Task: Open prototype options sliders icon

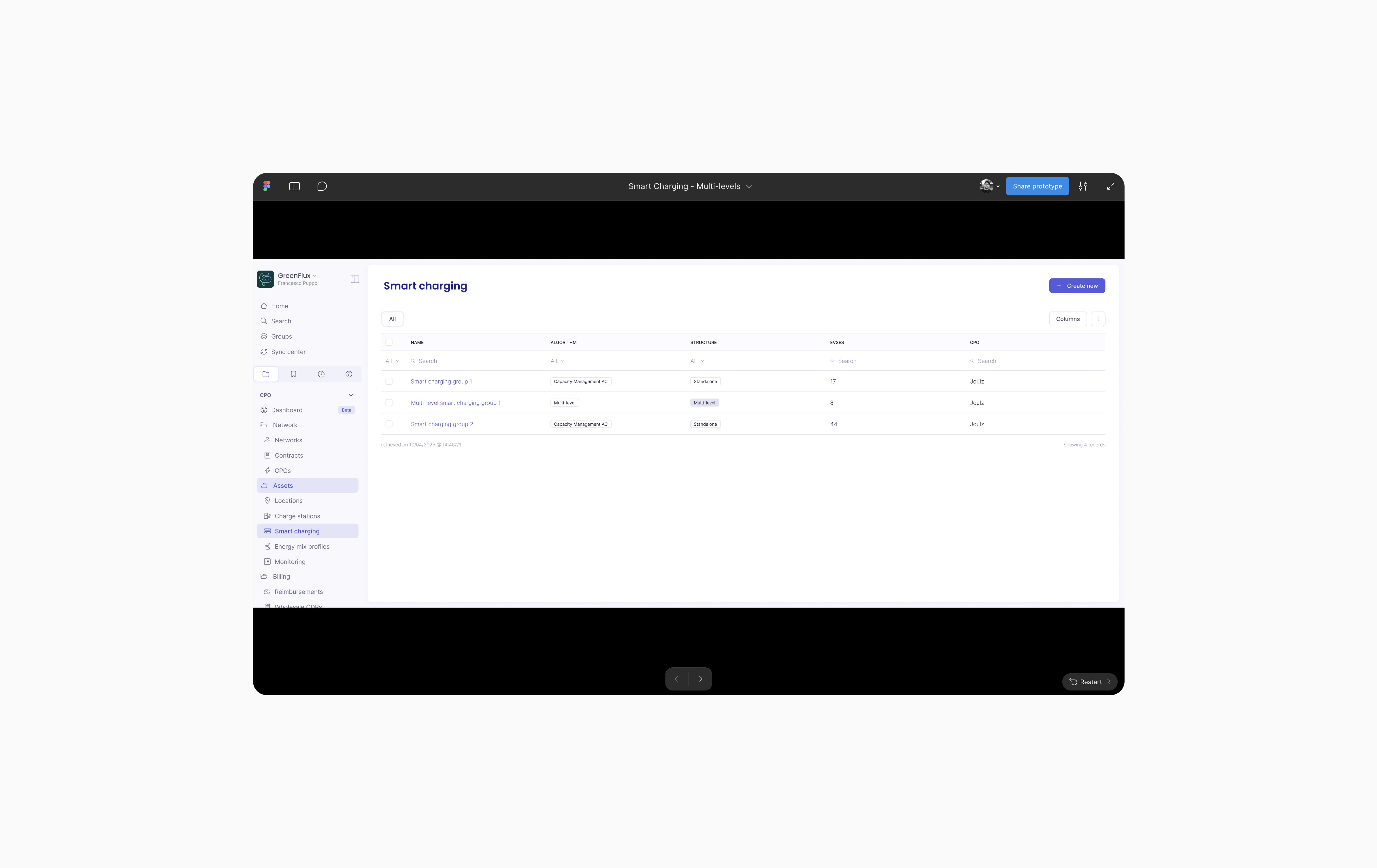Action: click(x=1082, y=186)
